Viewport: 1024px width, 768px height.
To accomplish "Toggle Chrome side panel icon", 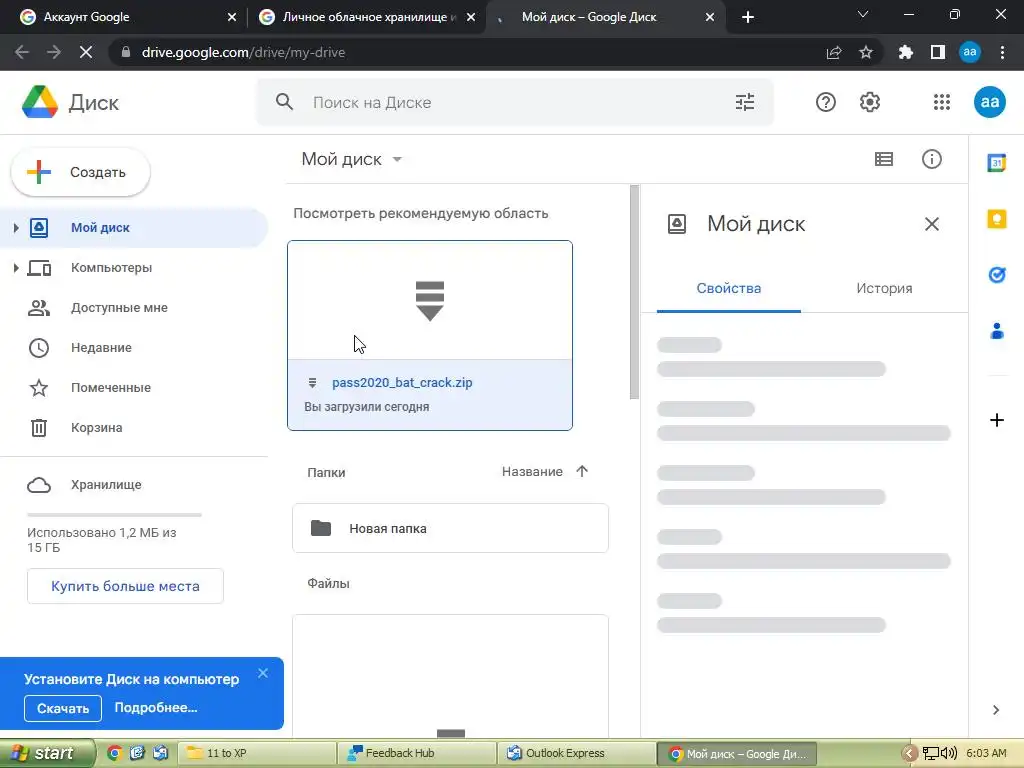I will pyautogui.click(x=938, y=52).
